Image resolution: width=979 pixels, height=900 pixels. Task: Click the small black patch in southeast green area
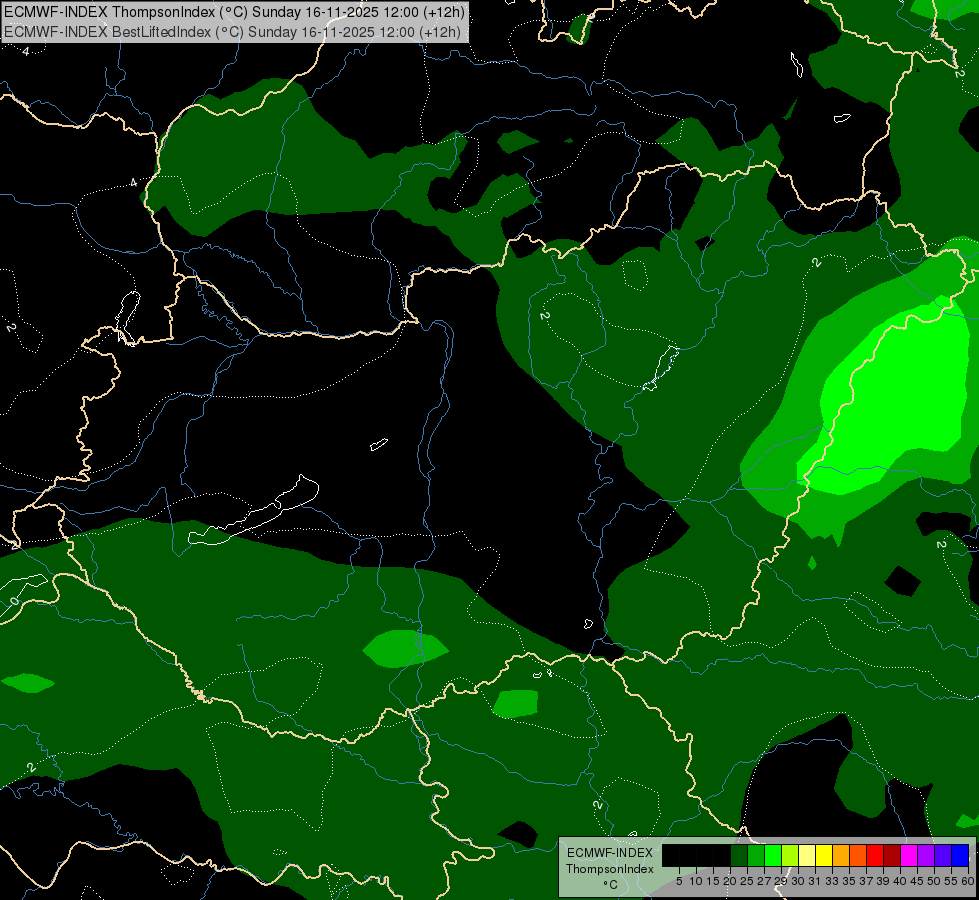(x=903, y=580)
